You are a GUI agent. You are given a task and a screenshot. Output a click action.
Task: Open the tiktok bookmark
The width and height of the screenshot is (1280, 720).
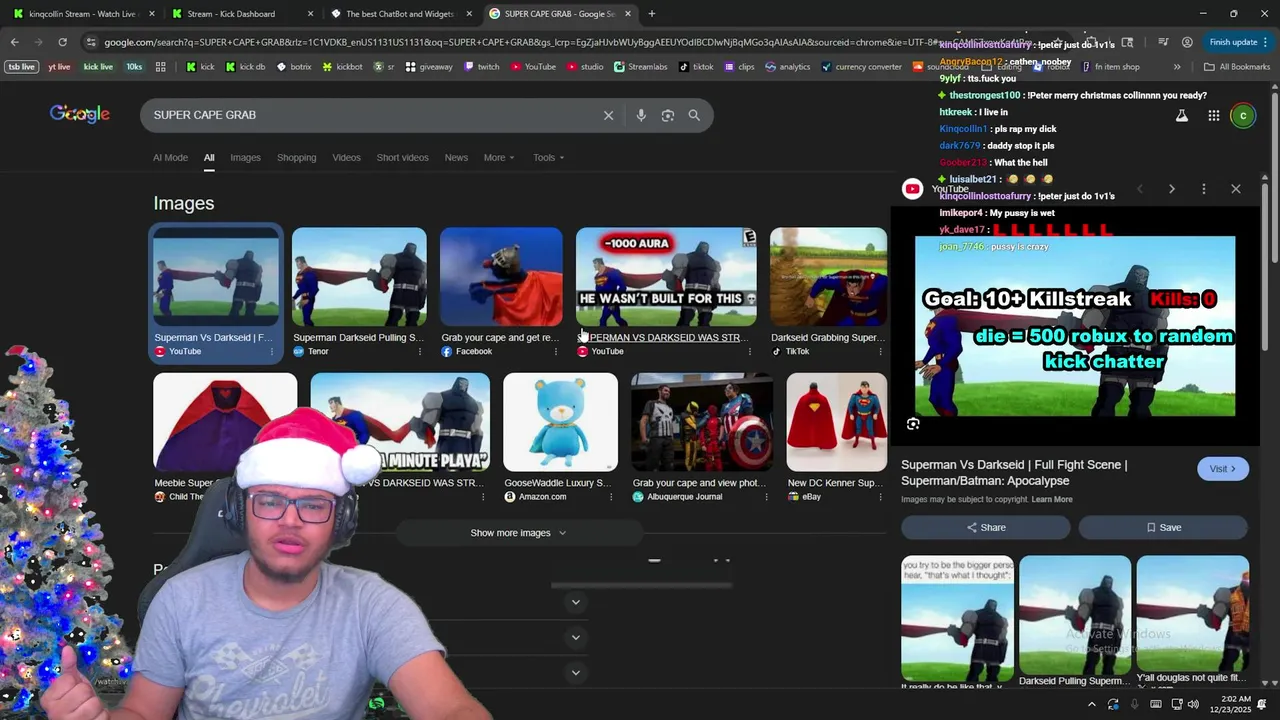696,67
